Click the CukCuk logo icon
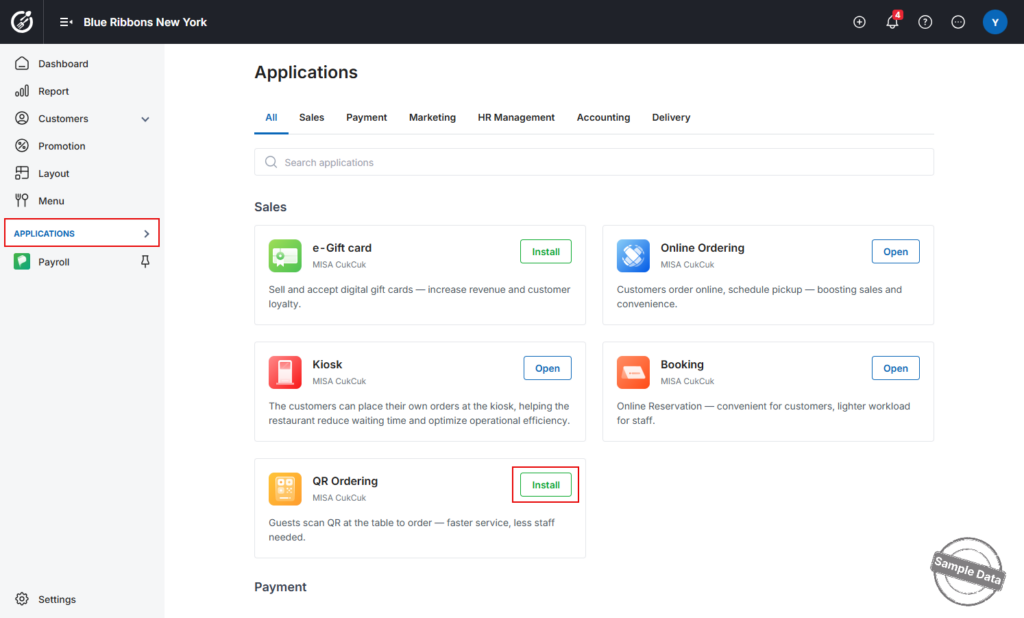 (x=22, y=22)
